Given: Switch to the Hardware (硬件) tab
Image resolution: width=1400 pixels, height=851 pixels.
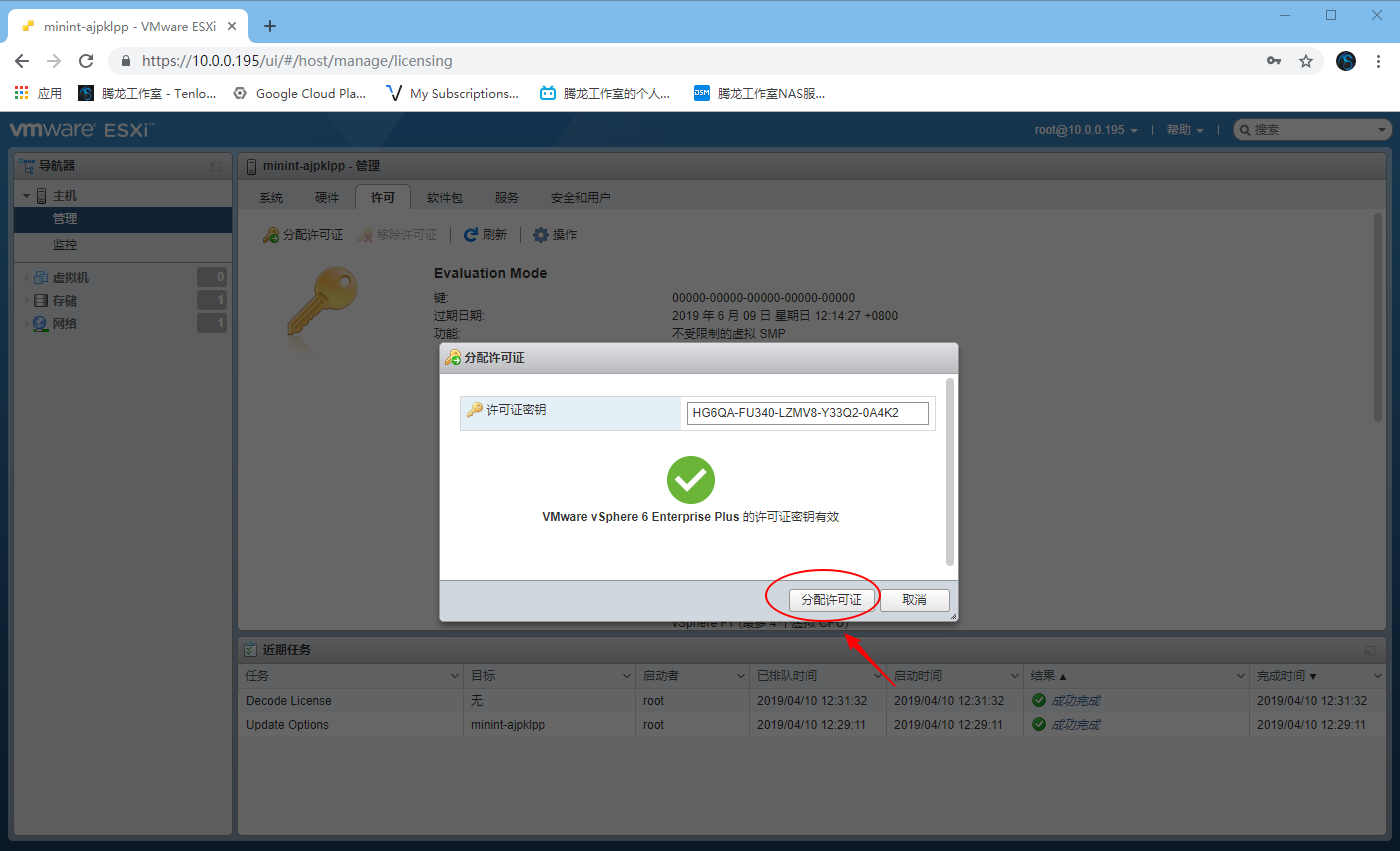Looking at the screenshot, I should 327,198.
